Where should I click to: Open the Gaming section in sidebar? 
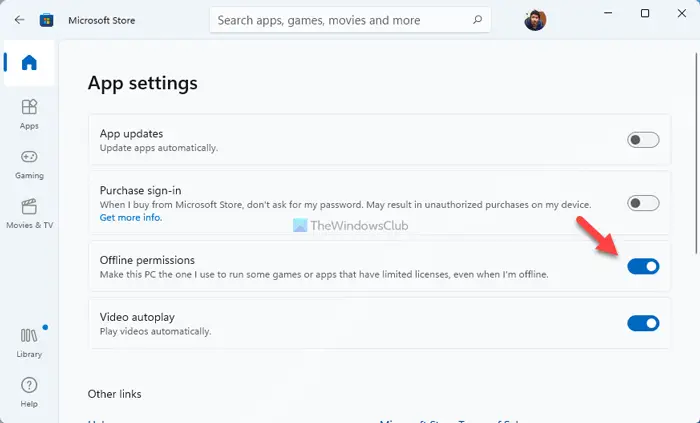click(29, 164)
